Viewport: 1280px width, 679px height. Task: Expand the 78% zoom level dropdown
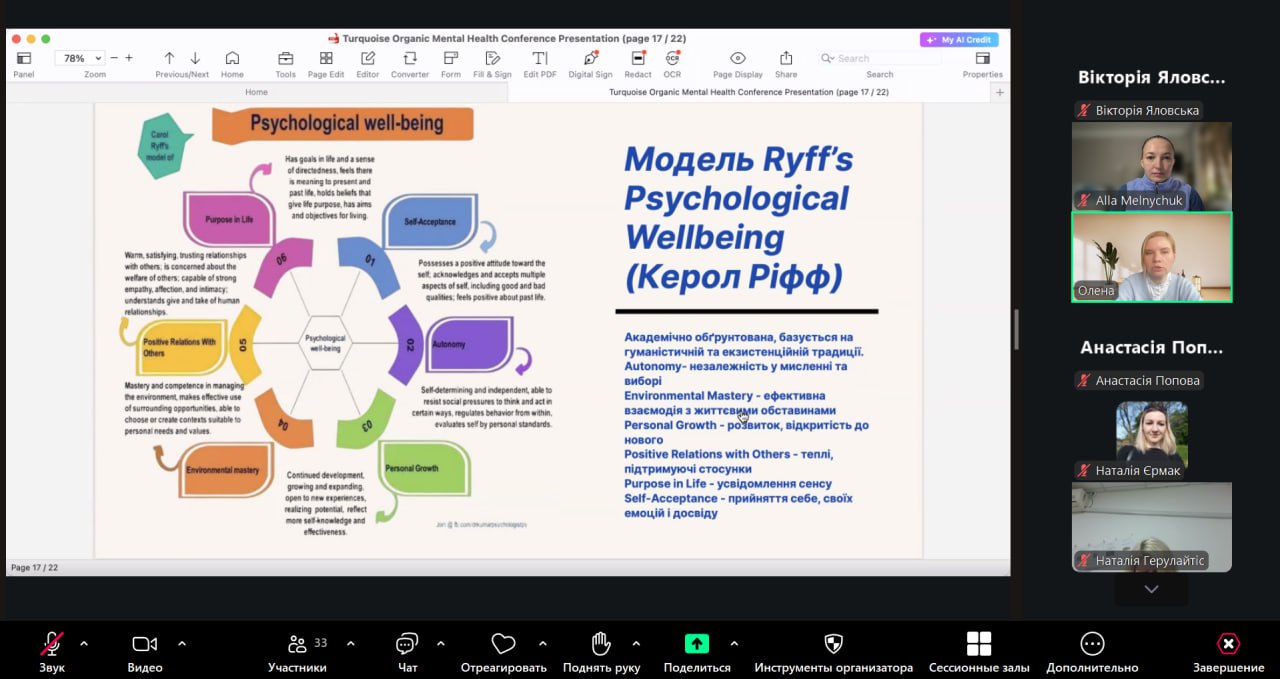(x=80, y=59)
